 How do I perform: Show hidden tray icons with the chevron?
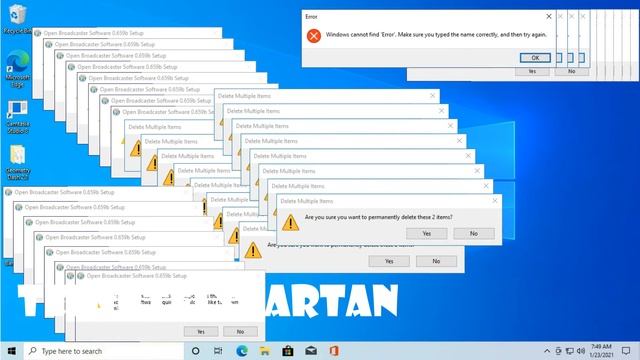[x=547, y=351]
